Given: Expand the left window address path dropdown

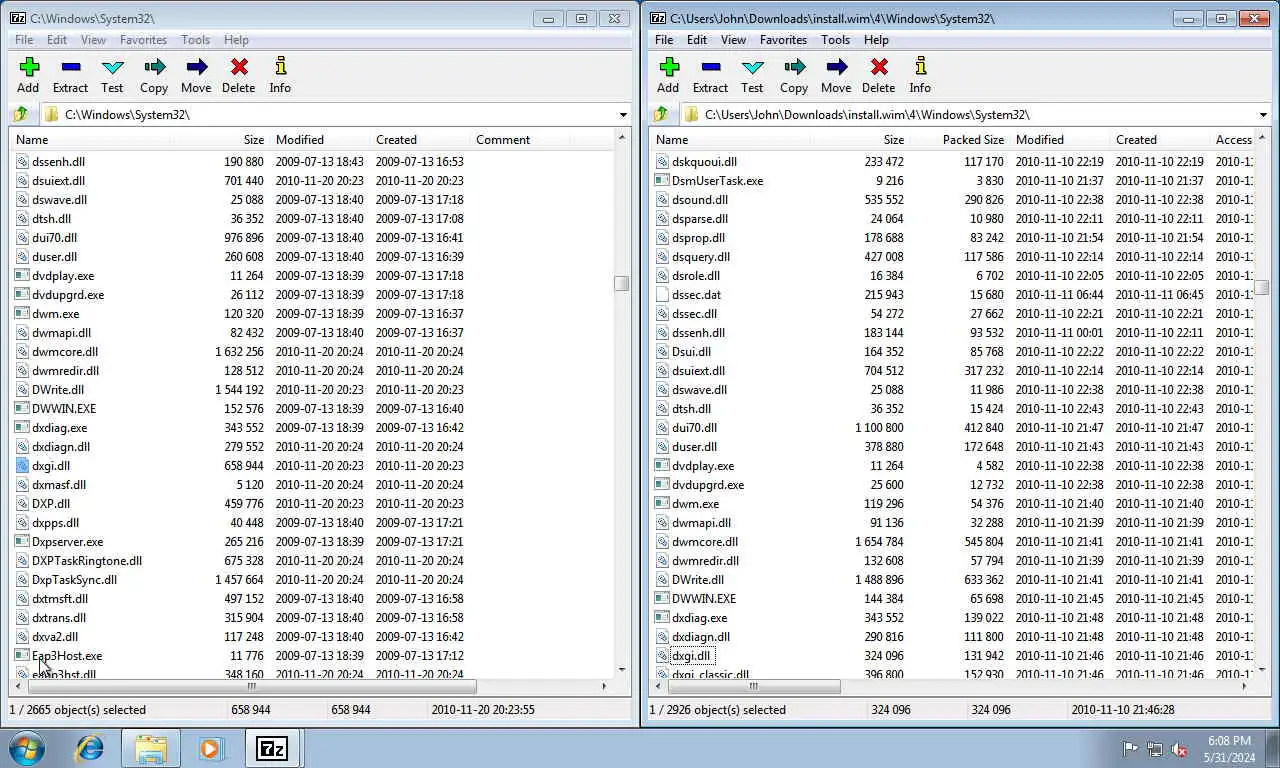Looking at the screenshot, I should [x=623, y=115].
